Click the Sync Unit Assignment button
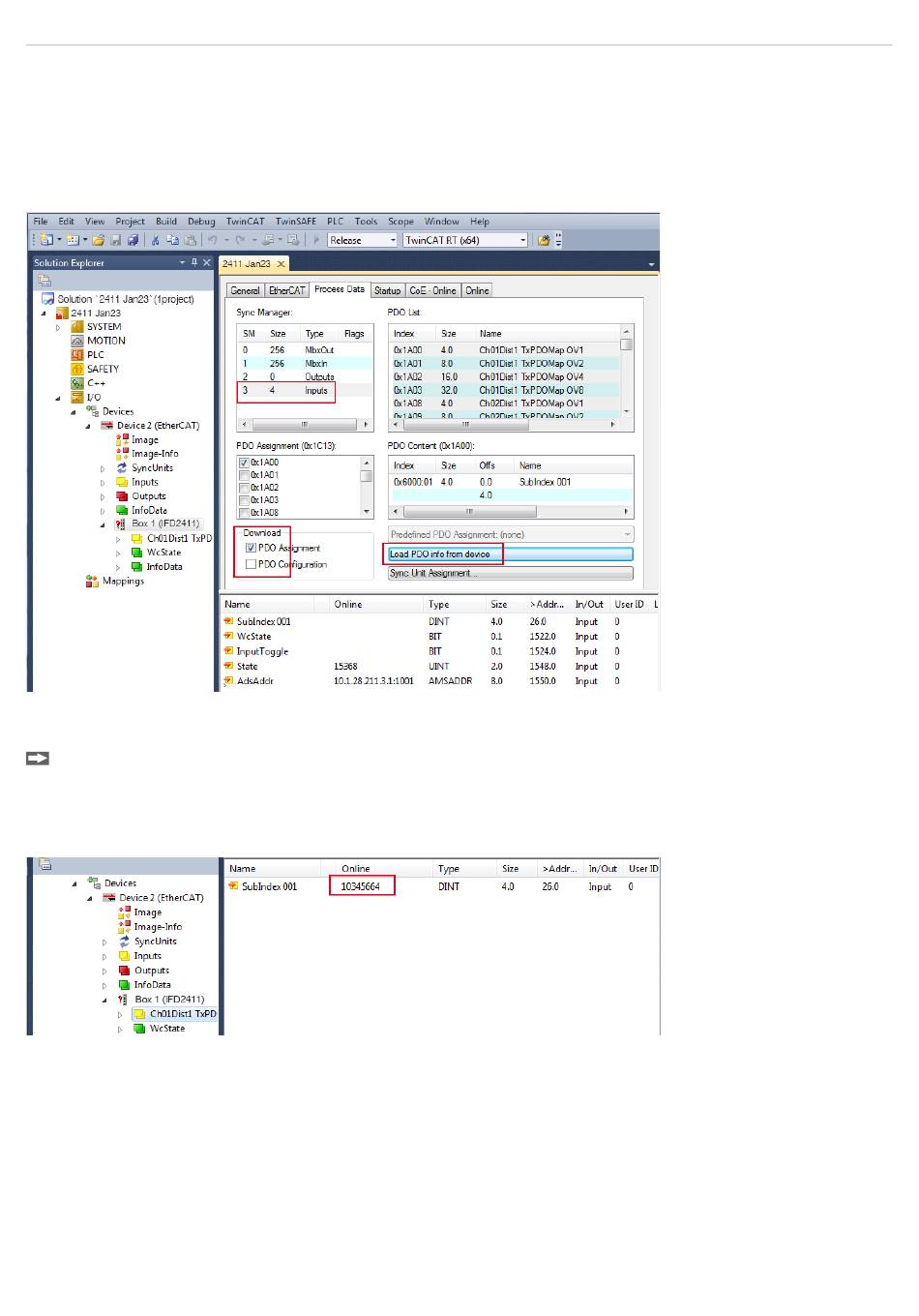Image resolution: width=919 pixels, height=1316 pixels. tap(510, 573)
